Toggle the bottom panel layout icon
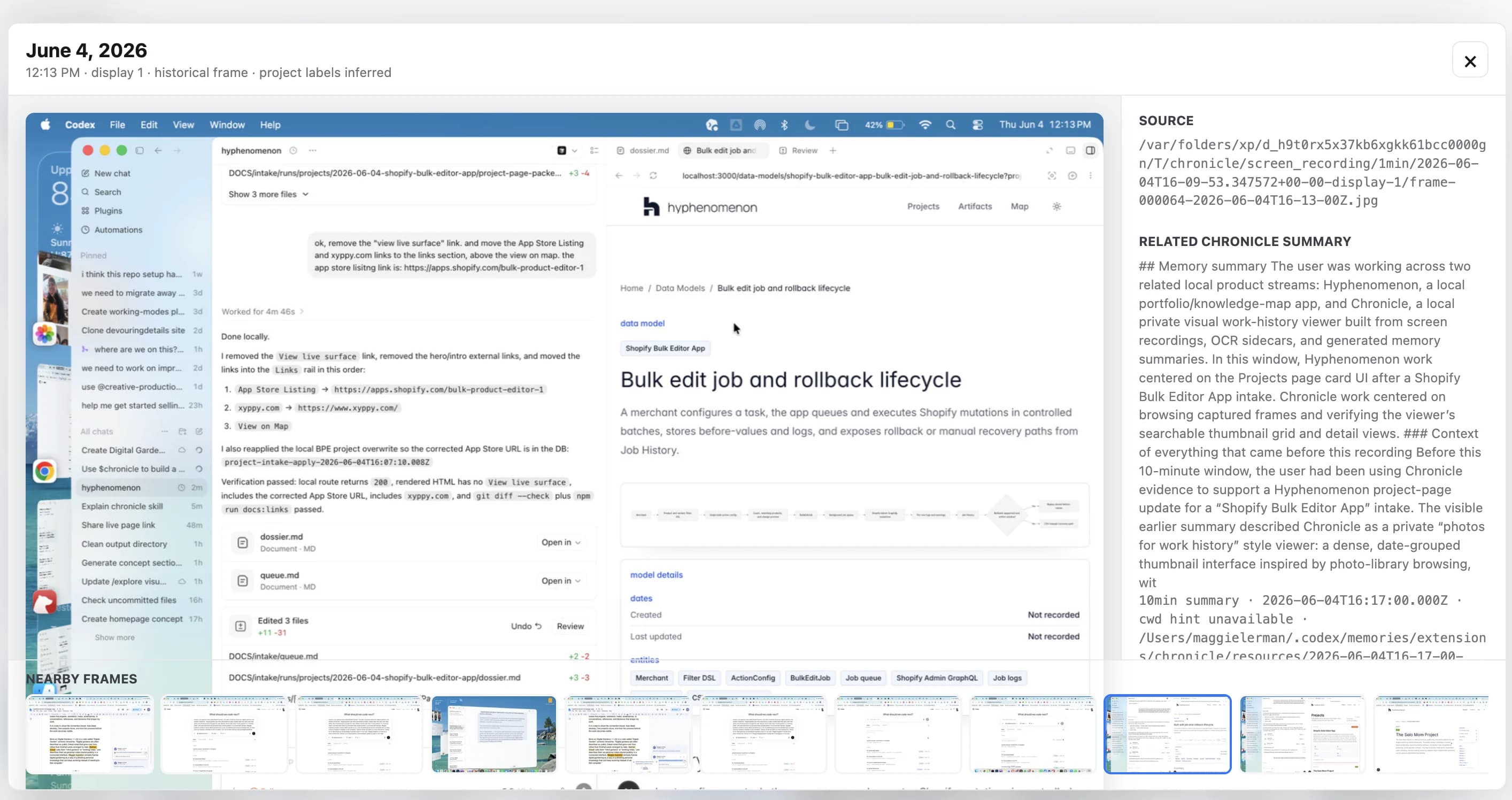 click(1070, 150)
